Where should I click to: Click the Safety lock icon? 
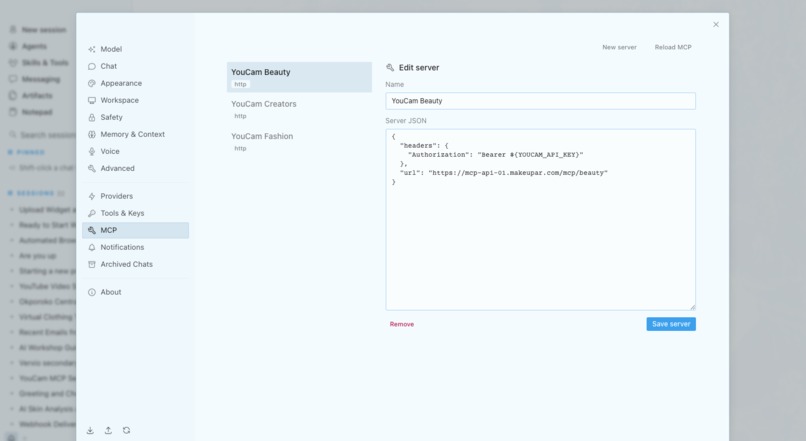pyautogui.click(x=91, y=117)
